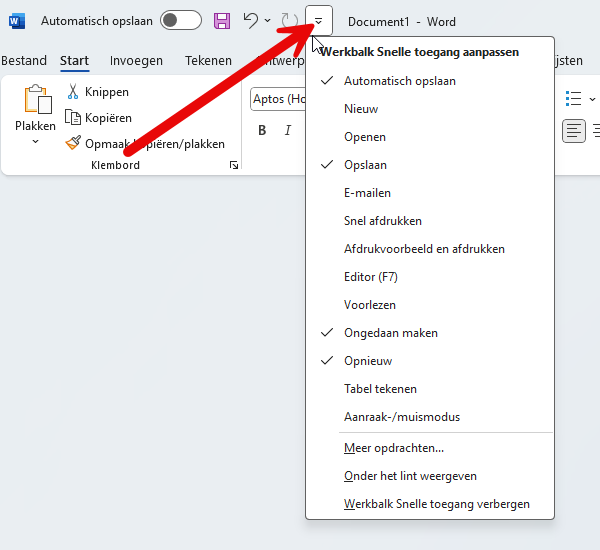Open the Customize Quick Access Toolbar dropdown
The height and width of the screenshot is (550, 600).
(x=318, y=20)
